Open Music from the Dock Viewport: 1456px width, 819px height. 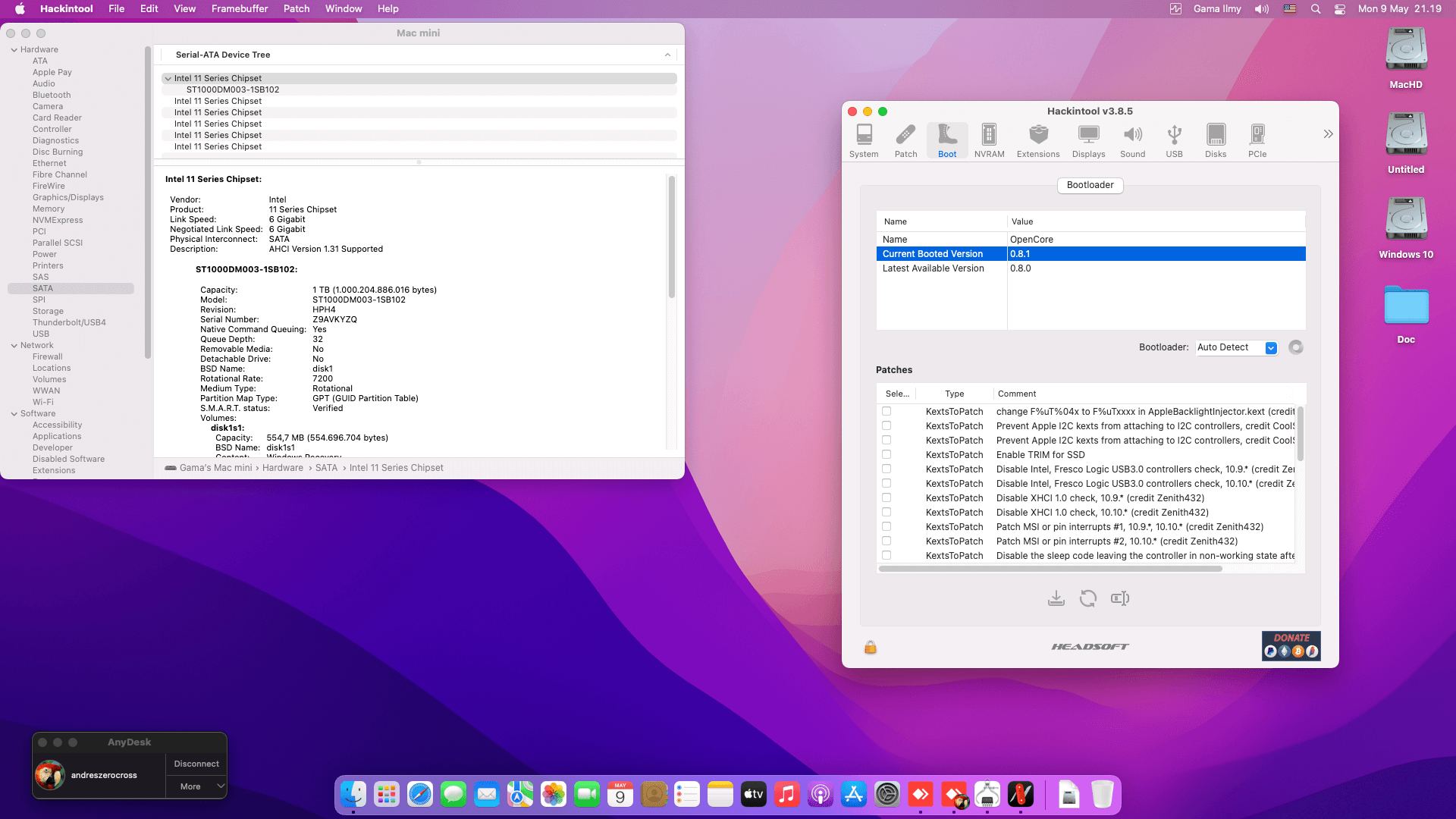coord(787,794)
